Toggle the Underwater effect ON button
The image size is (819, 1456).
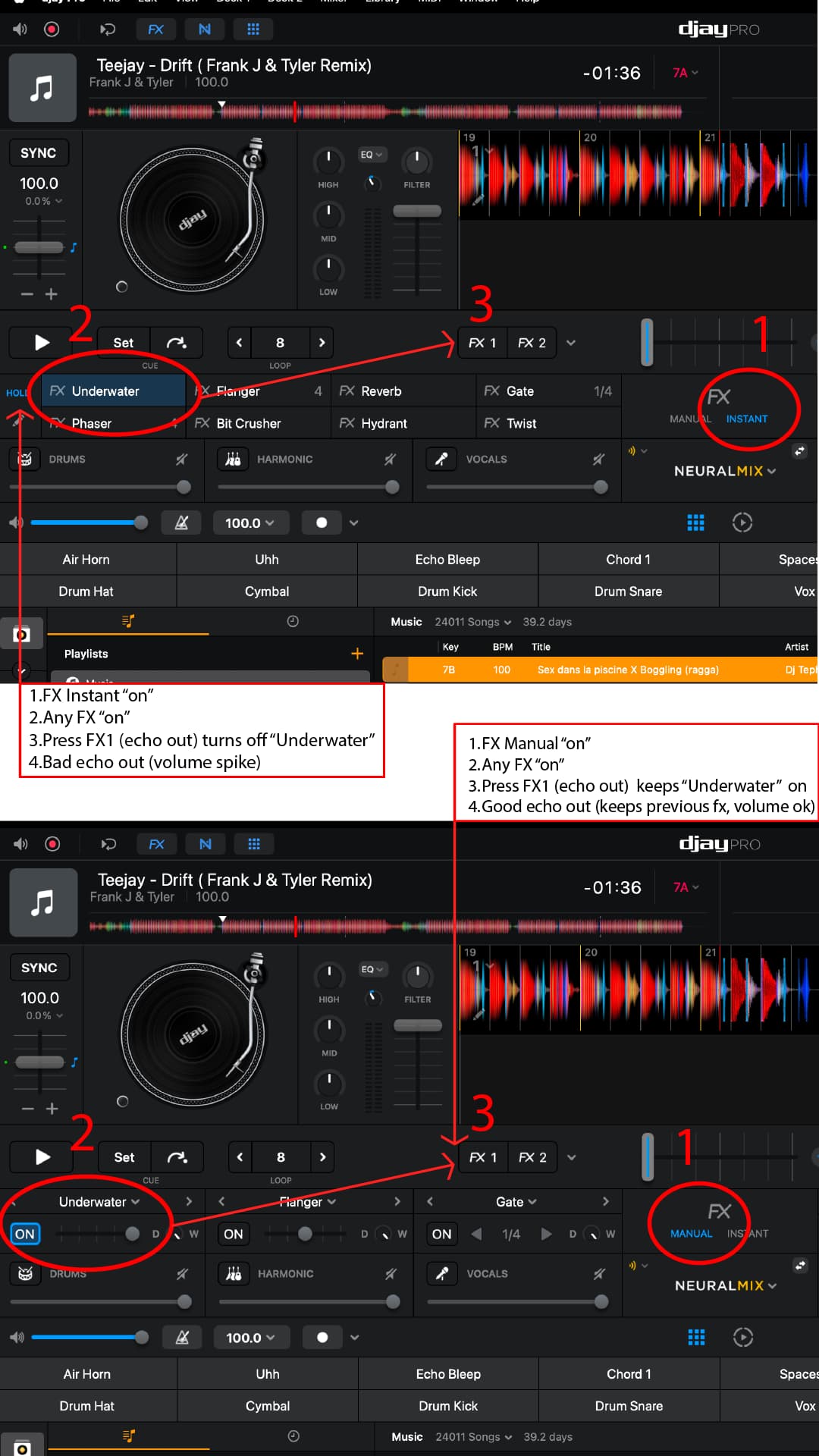pos(25,1234)
